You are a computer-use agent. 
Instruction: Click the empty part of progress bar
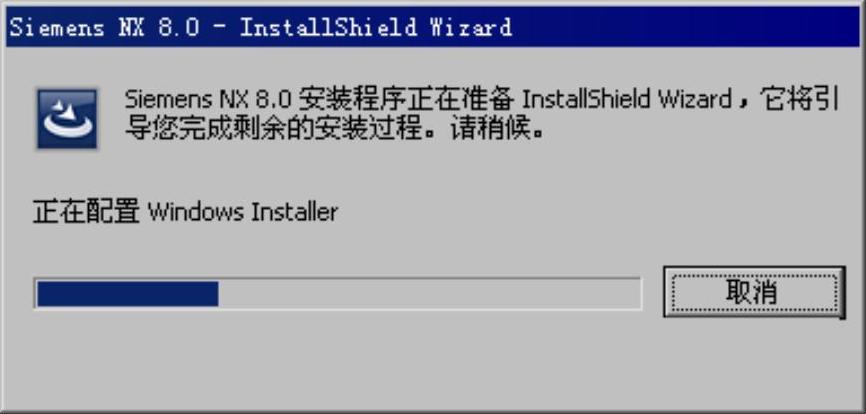pos(429,293)
